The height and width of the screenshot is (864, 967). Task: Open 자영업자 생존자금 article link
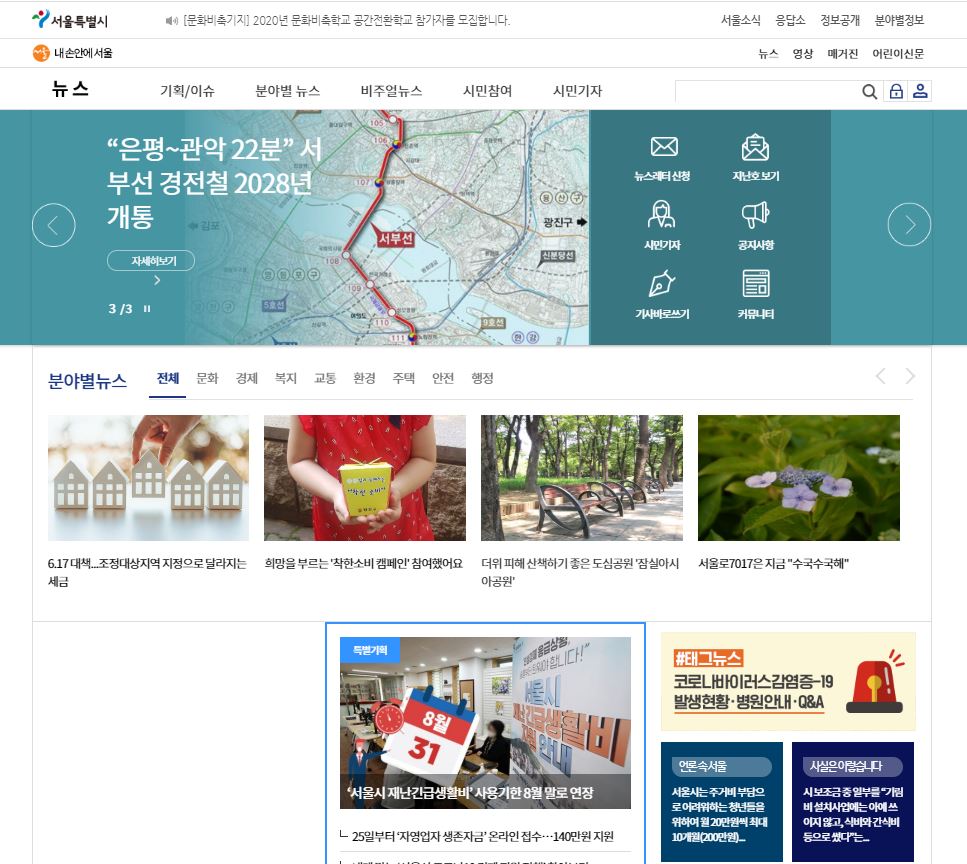tap(483, 836)
